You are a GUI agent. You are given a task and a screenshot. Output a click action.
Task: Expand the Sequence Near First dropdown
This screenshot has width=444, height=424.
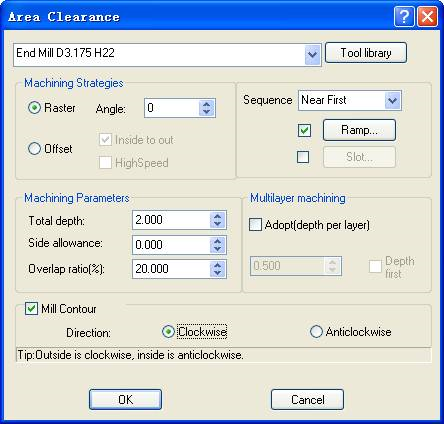point(392,100)
